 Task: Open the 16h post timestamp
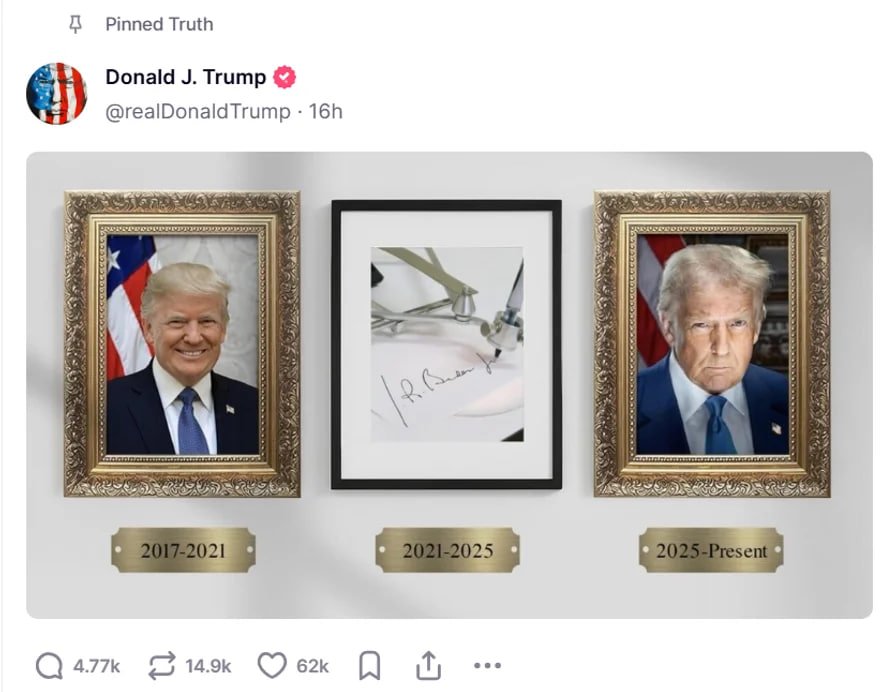tap(325, 111)
